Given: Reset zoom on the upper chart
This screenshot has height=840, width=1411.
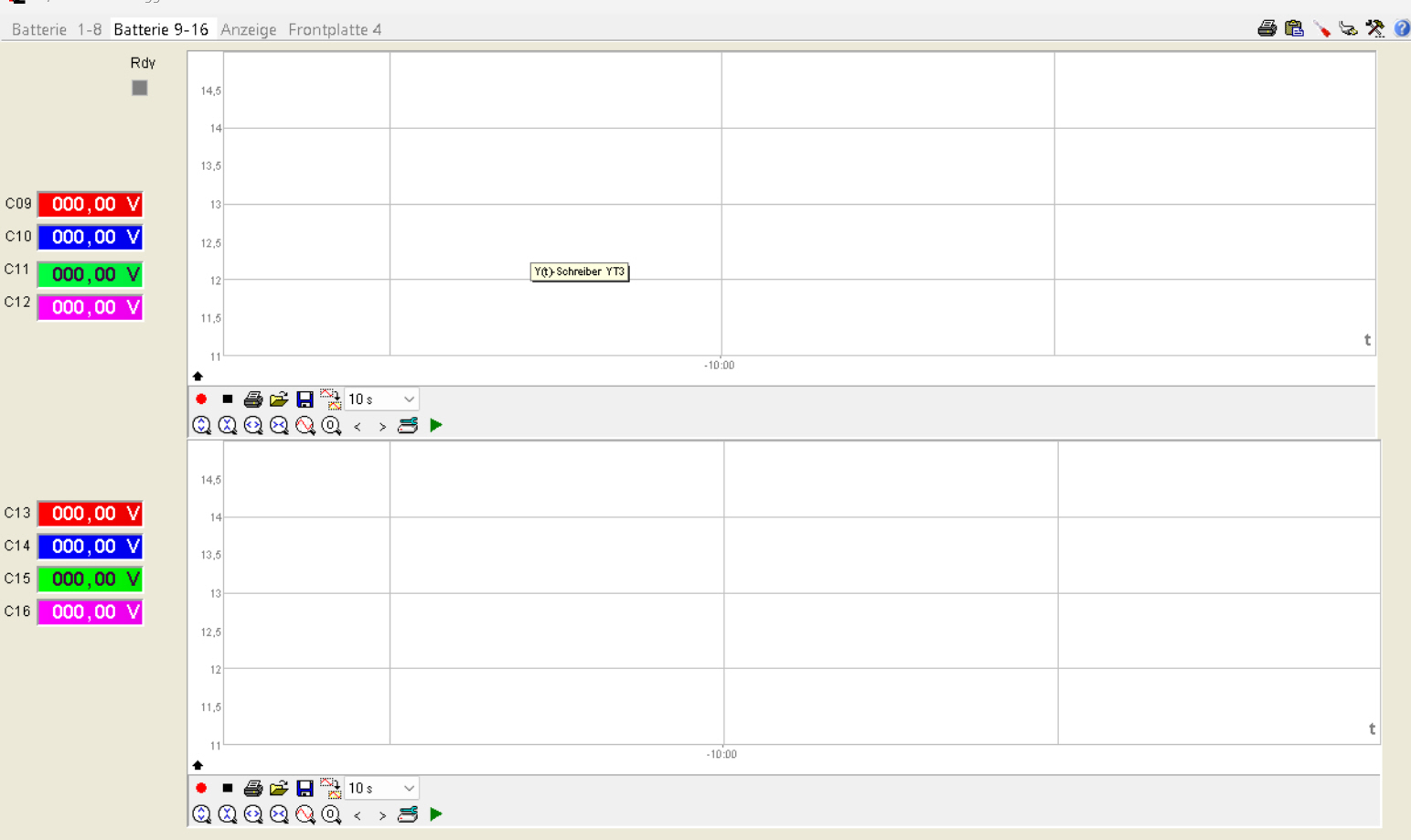Looking at the screenshot, I should coord(331,425).
